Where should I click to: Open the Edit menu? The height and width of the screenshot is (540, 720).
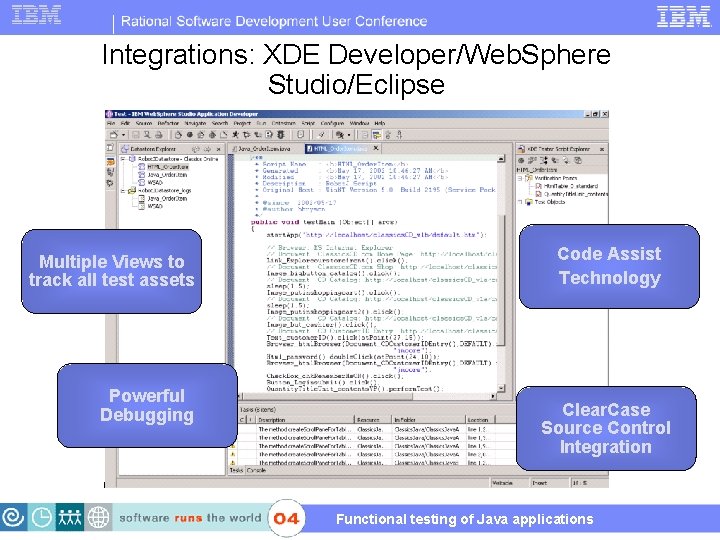pos(125,123)
